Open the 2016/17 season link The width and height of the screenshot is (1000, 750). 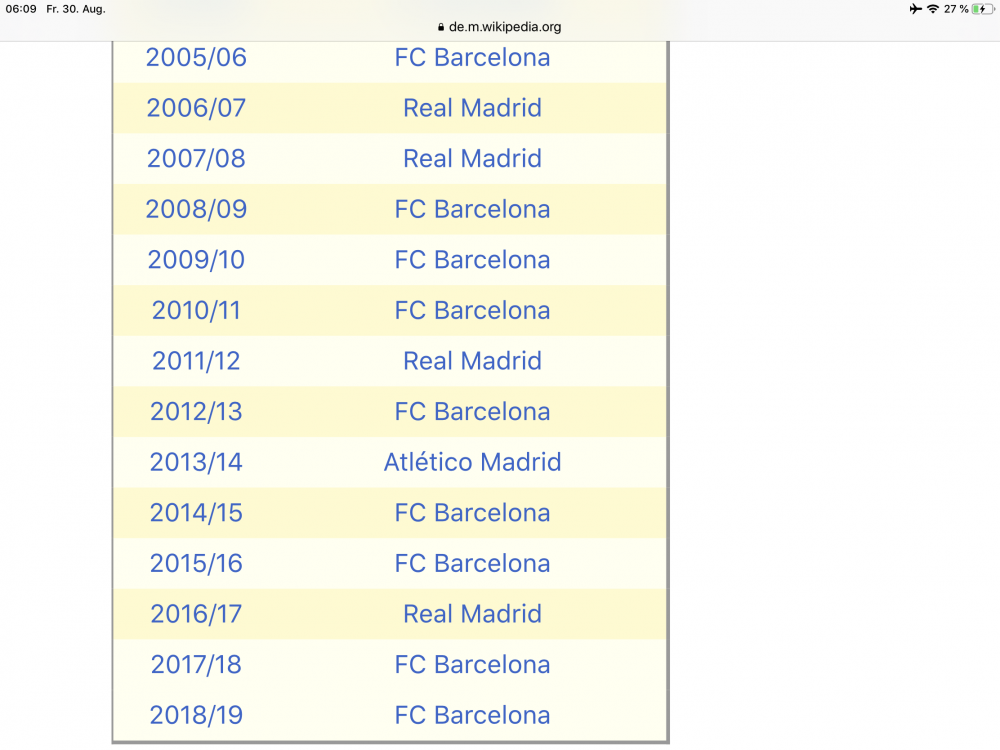[196, 614]
